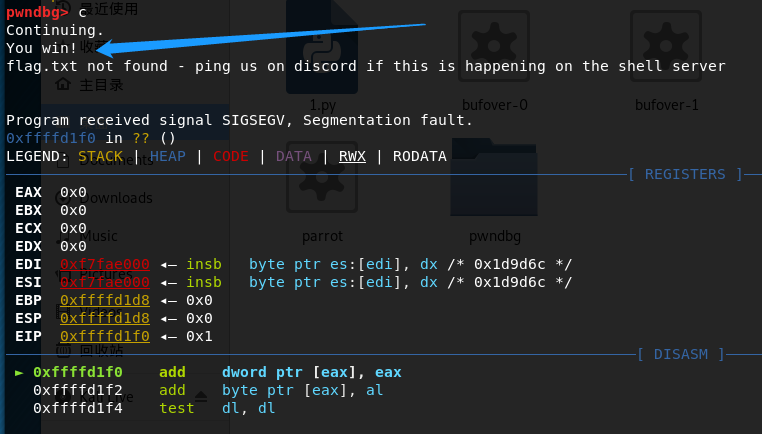762x434 pixels.
Task: Click the REGISTERS section header
Action: 685,174
